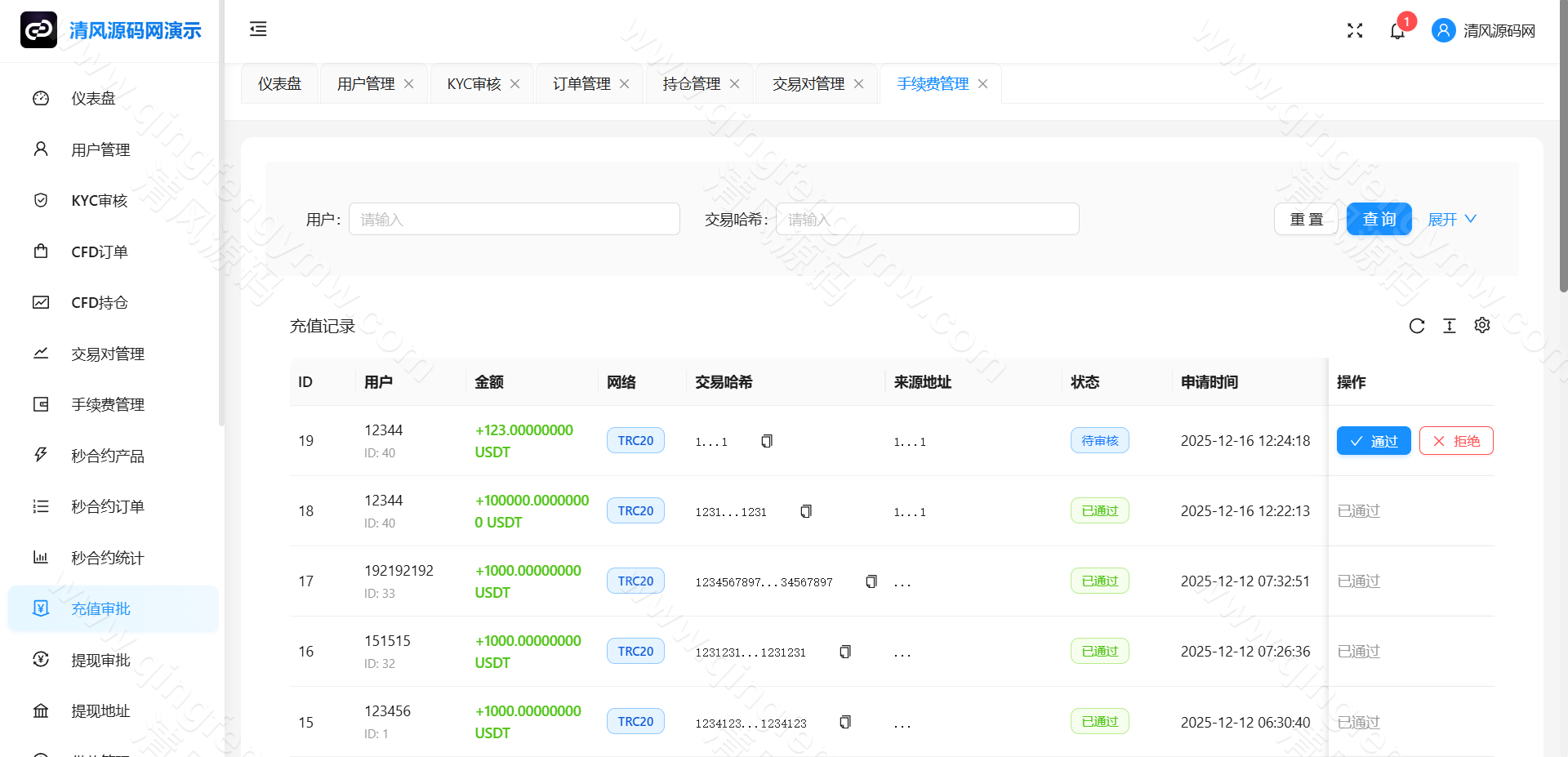Viewport: 1568px width, 757px height.
Task: Refresh the 充值记录 table with the reload icon
Action: tap(1417, 325)
